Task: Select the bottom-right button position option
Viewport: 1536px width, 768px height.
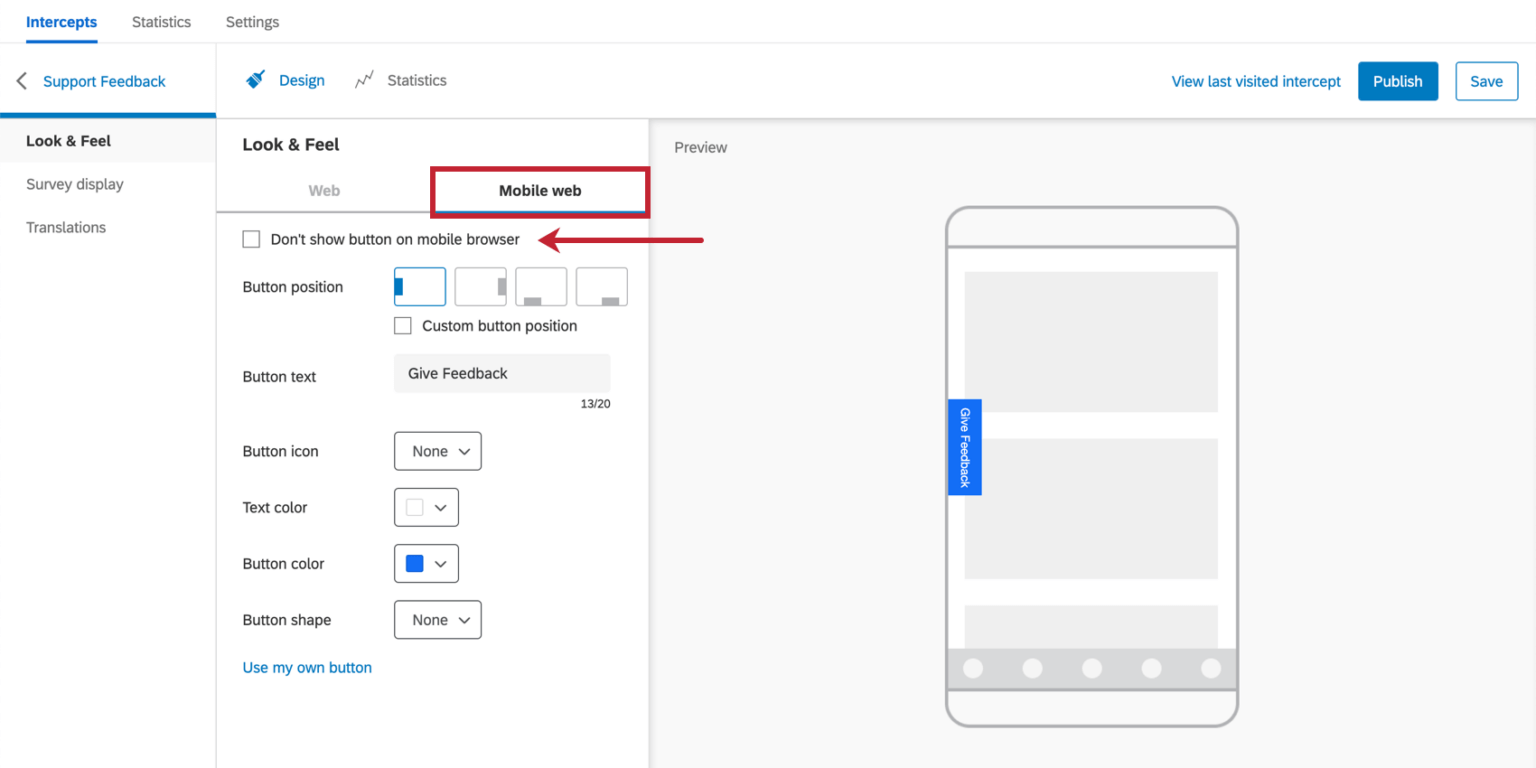Action: tap(601, 286)
